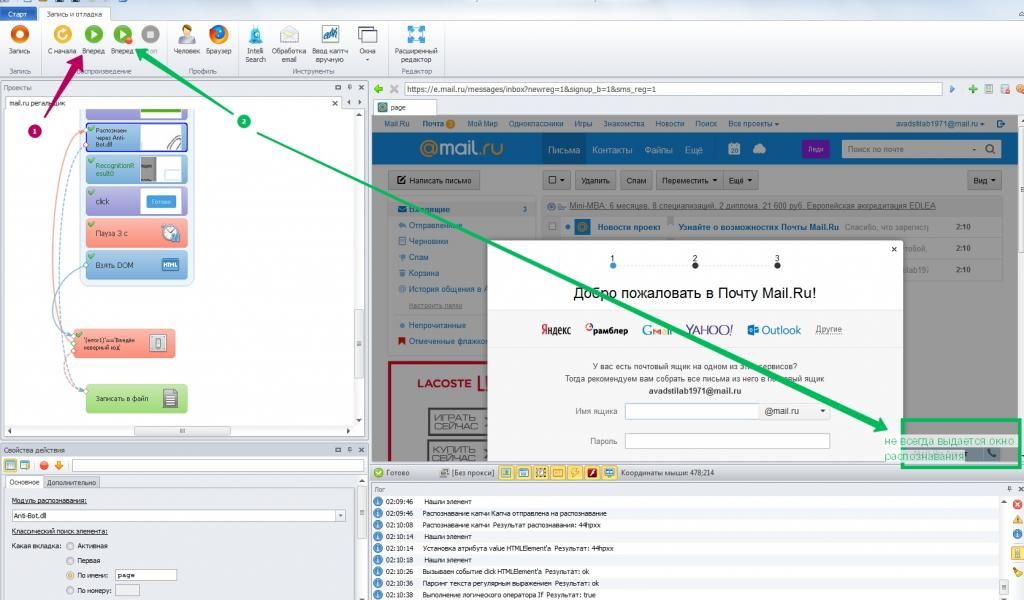This screenshot has width=1024, height=600.
Task: Open the select-all checkbox dropdown in mail toolbar
Action: point(557,180)
